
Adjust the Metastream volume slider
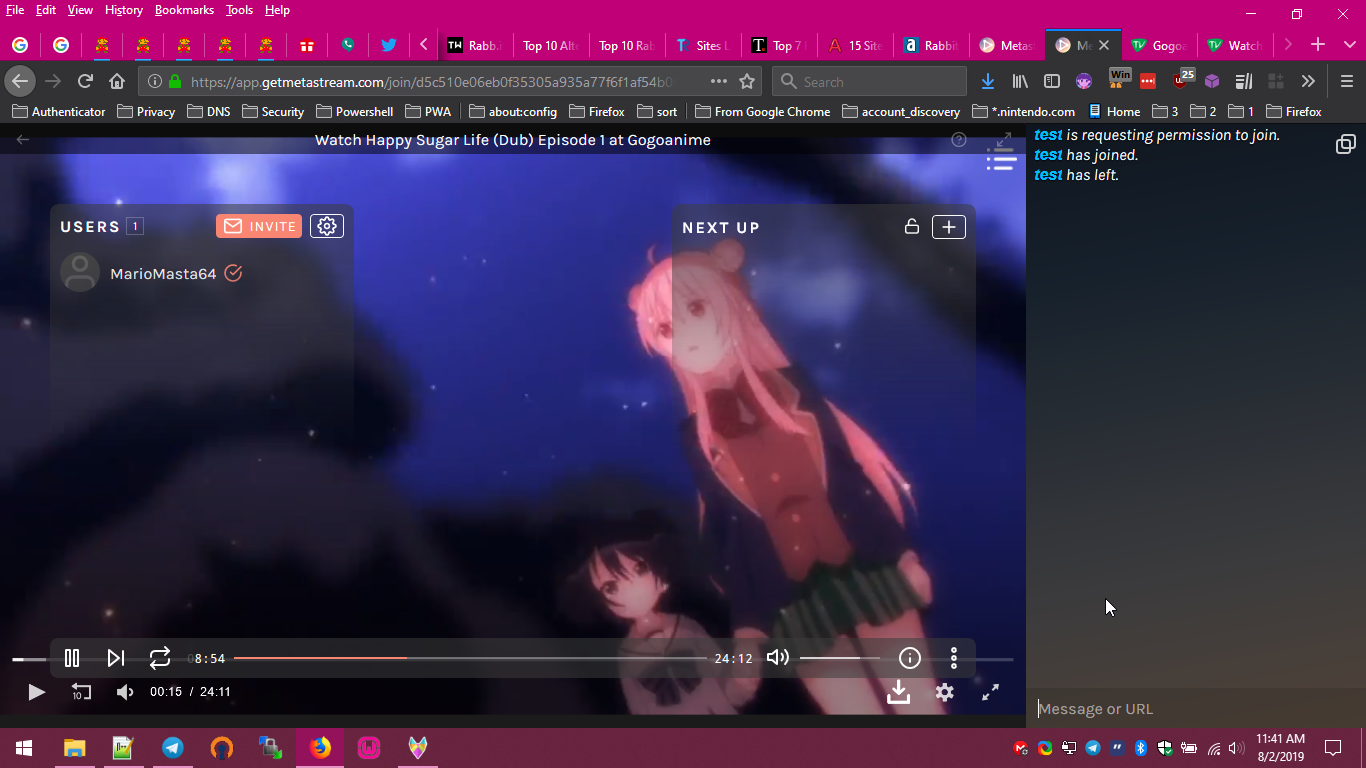tap(840, 658)
